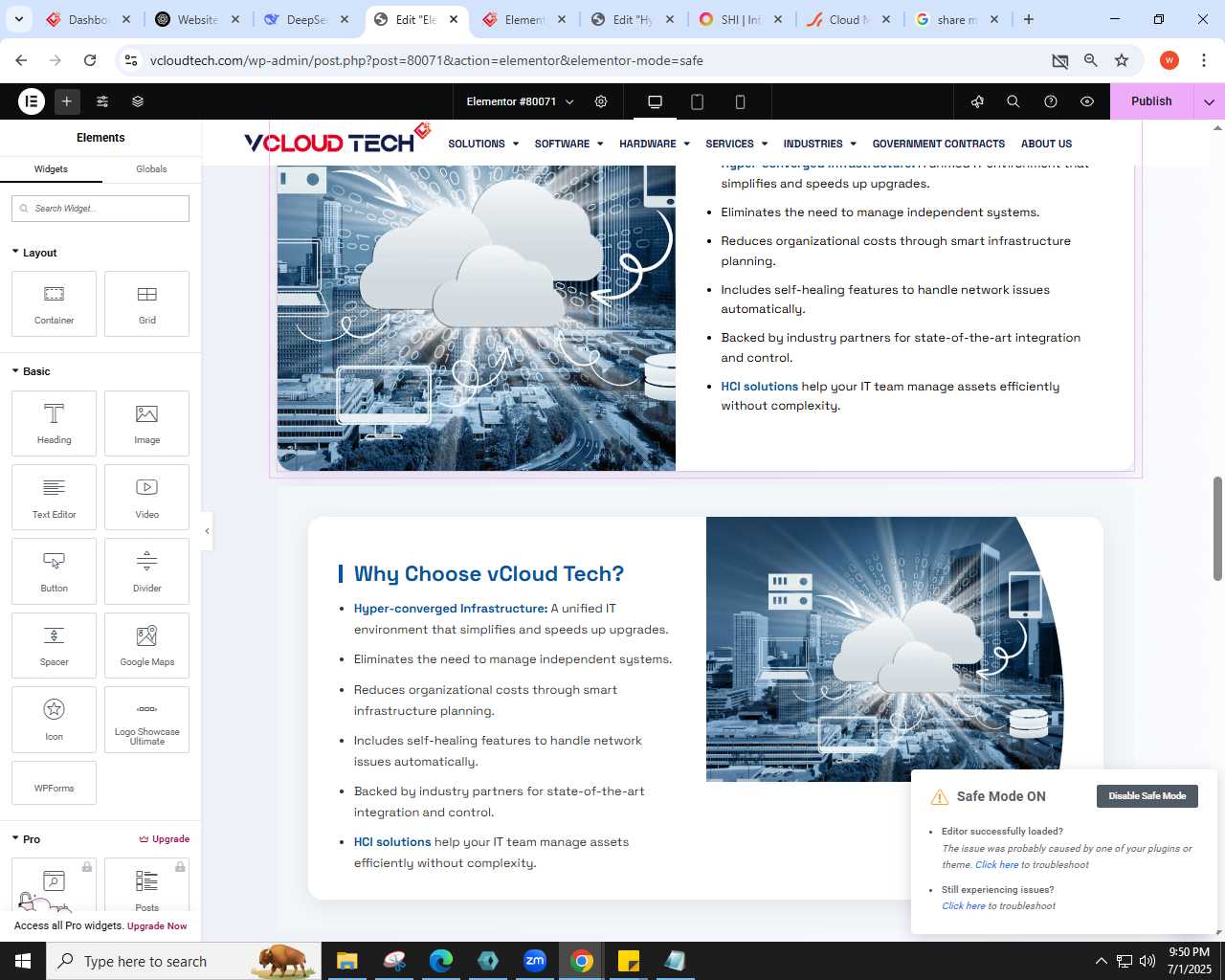Select the Image widget

pyautogui.click(x=147, y=423)
